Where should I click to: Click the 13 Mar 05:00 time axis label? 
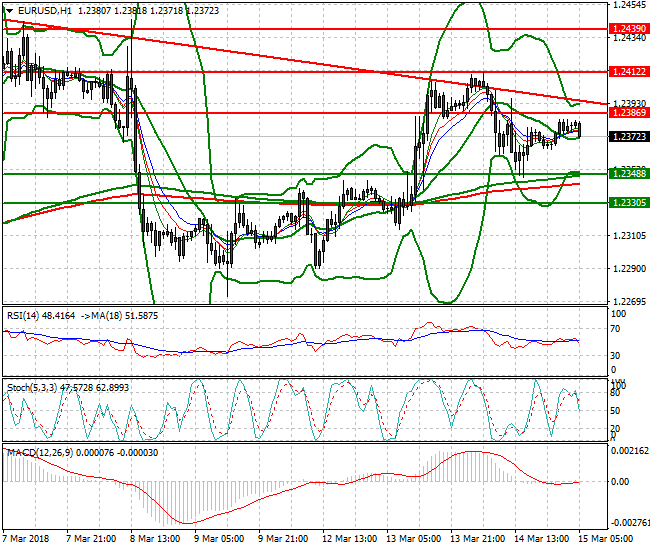pos(413,539)
